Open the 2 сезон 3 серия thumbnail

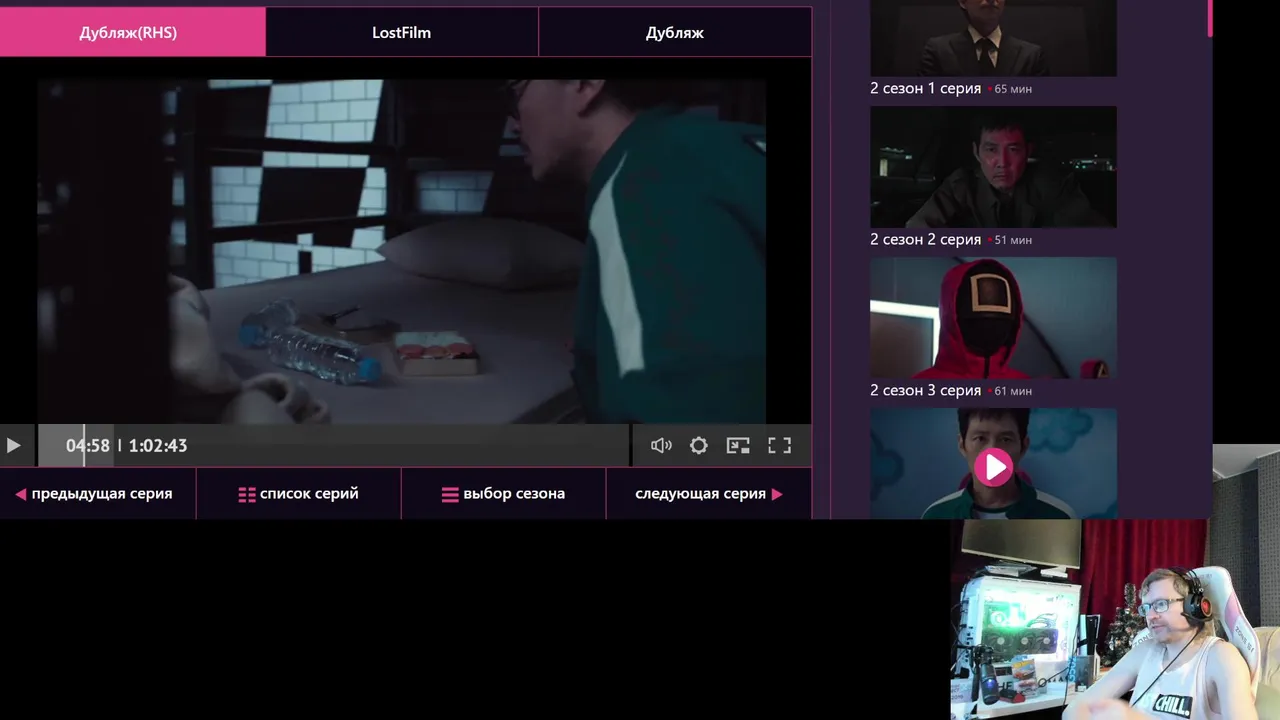[993, 318]
